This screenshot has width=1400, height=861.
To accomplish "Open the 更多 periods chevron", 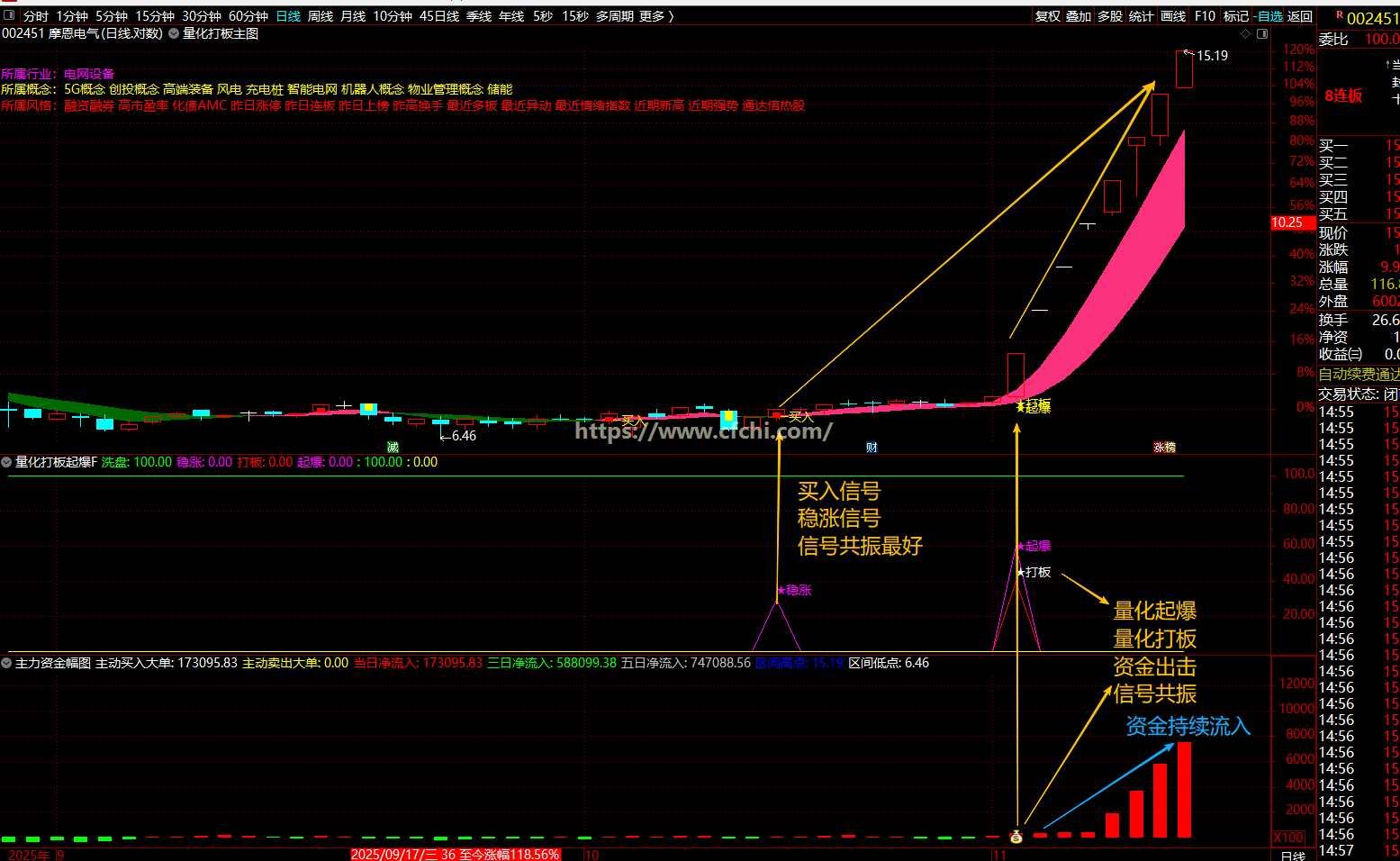I will click(x=671, y=16).
